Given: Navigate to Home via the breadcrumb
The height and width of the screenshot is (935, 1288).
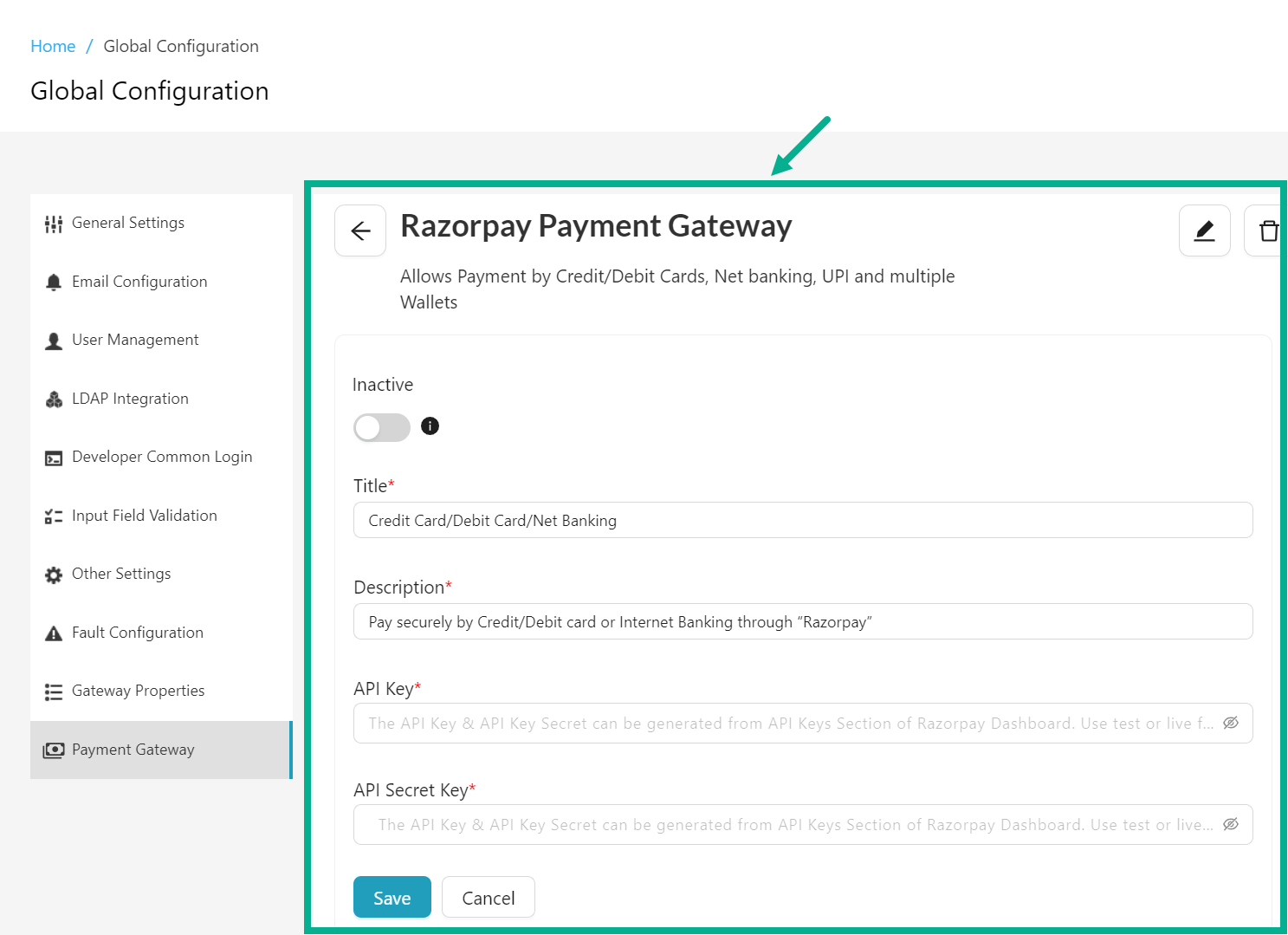Looking at the screenshot, I should (x=53, y=46).
